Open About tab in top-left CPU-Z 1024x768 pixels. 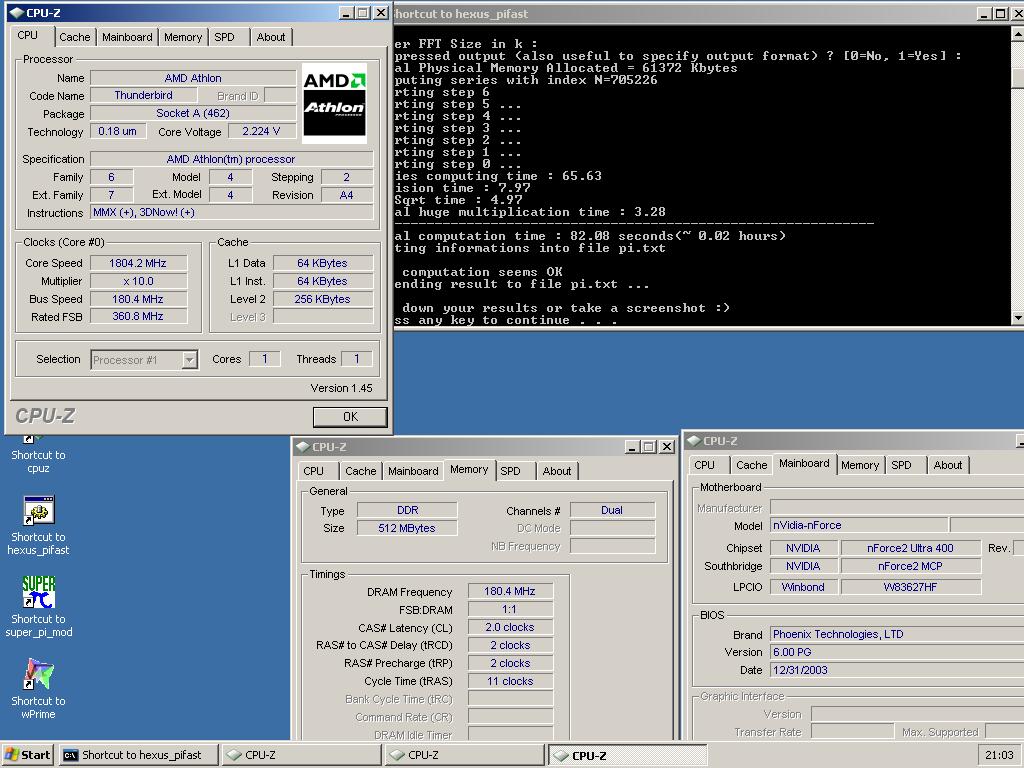(x=270, y=37)
